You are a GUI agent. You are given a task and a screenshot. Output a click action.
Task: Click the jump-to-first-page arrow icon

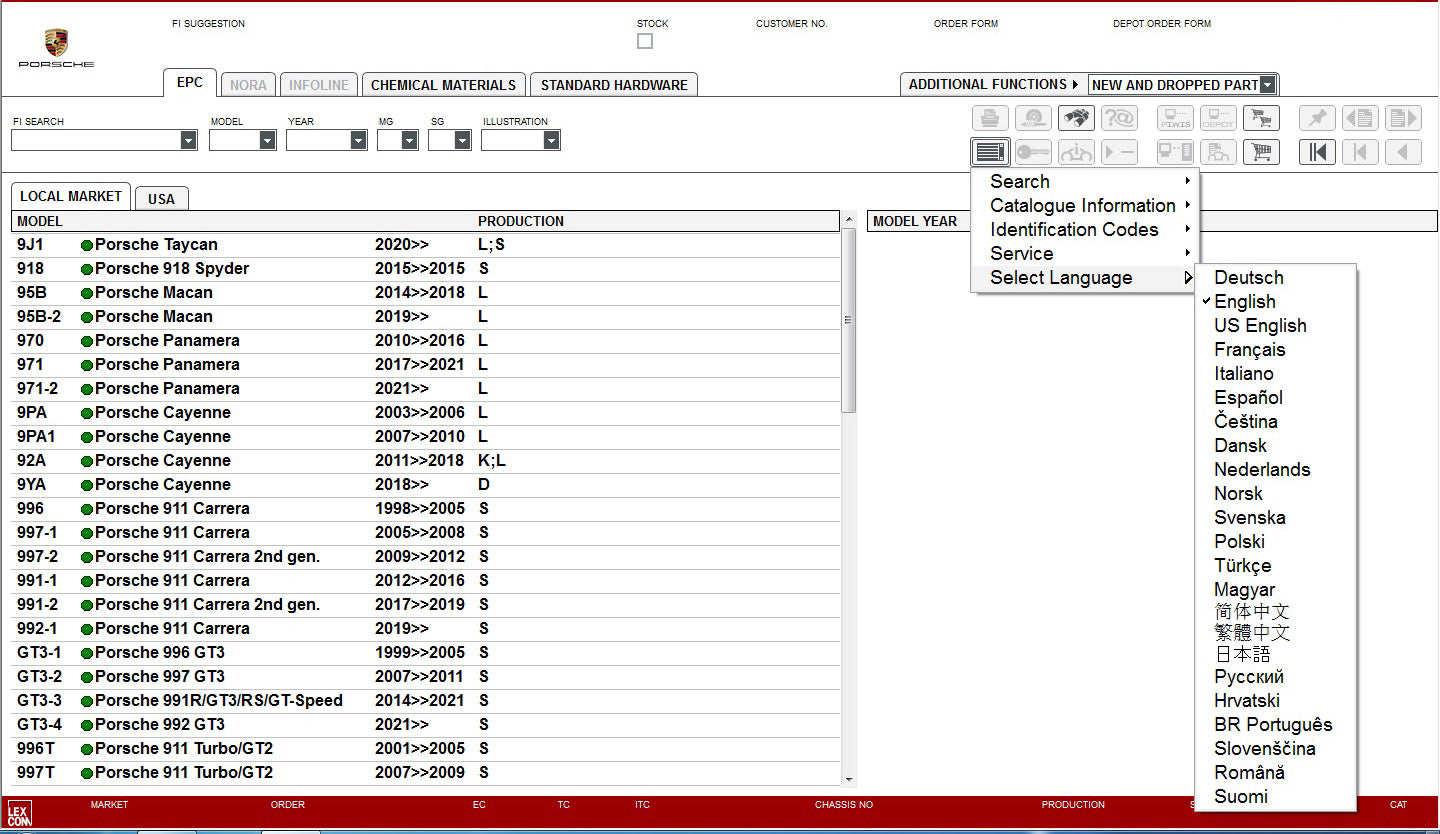[x=1317, y=152]
